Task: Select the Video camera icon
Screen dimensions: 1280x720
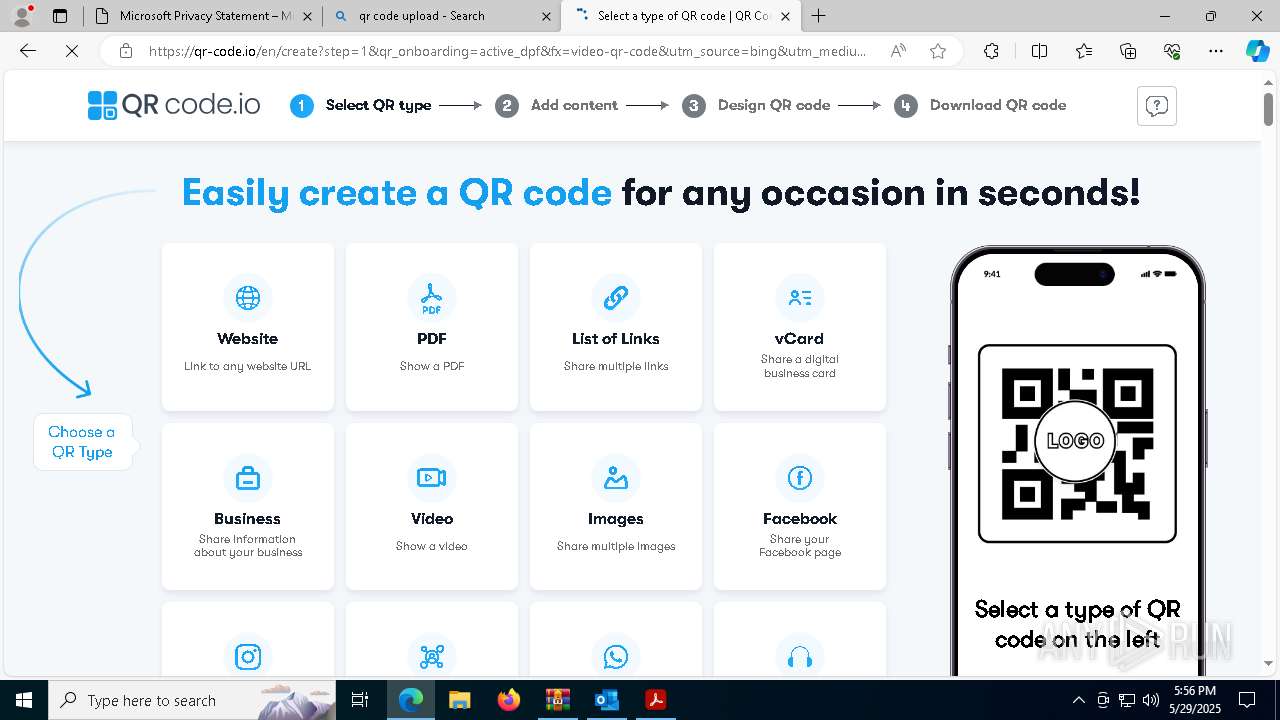Action: pos(432,478)
